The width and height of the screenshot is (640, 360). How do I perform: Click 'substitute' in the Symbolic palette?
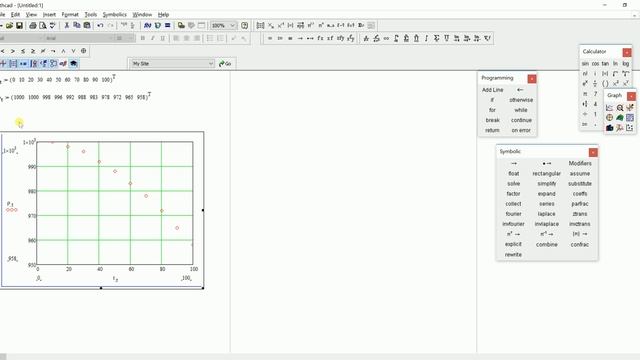(580, 184)
